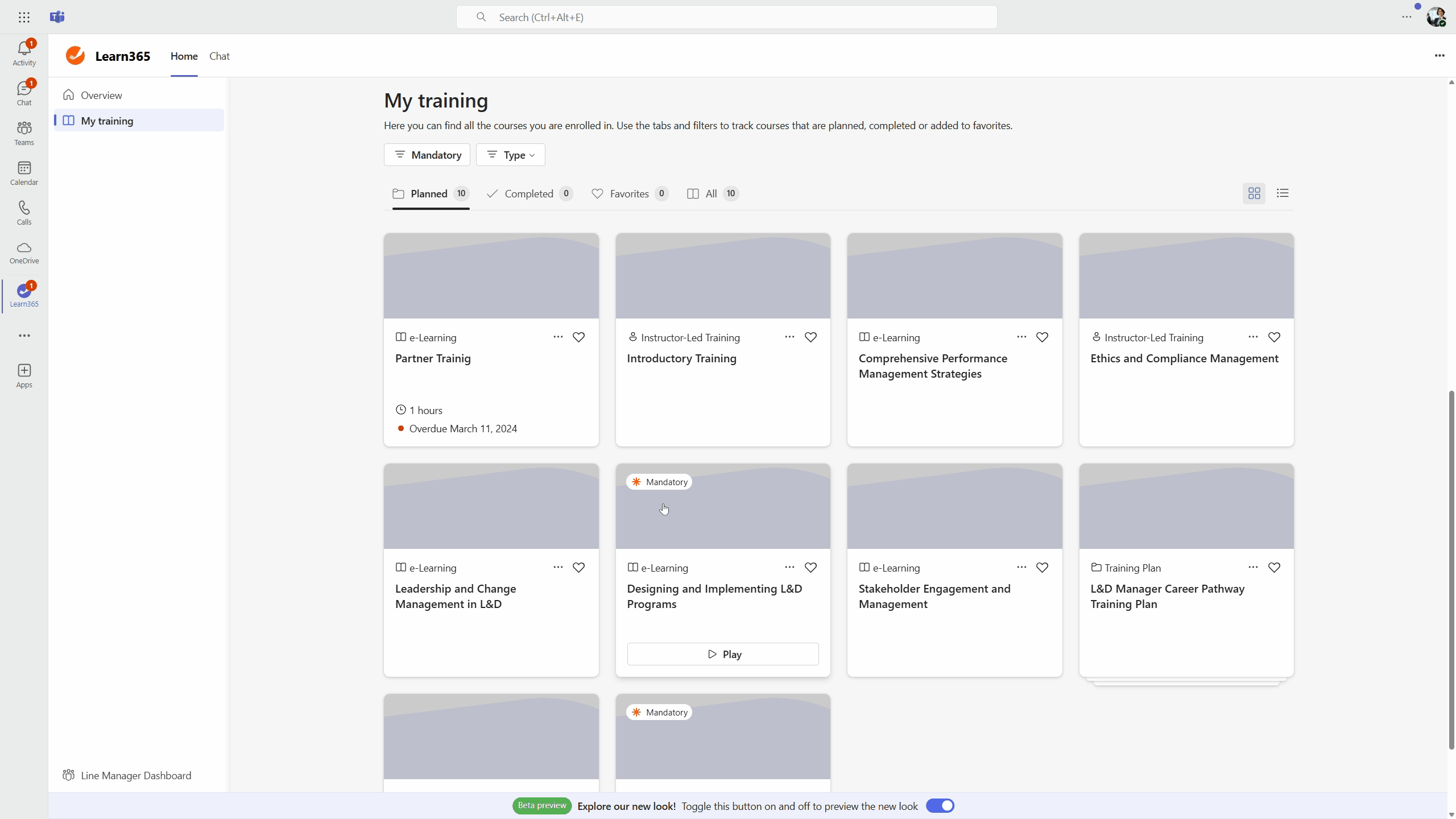The width and height of the screenshot is (1456, 819).
Task: Click the Learn365 orange logo
Action: pos(75,56)
